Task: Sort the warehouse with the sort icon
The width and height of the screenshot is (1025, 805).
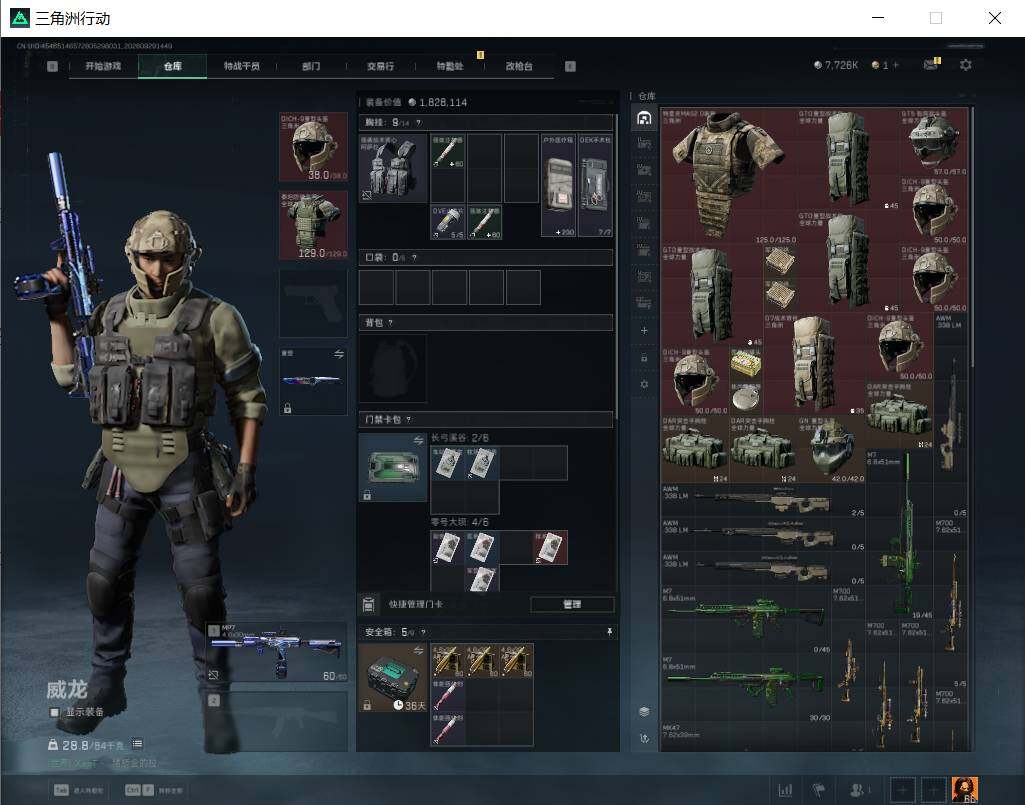Action: pyautogui.click(x=644, y=738)
